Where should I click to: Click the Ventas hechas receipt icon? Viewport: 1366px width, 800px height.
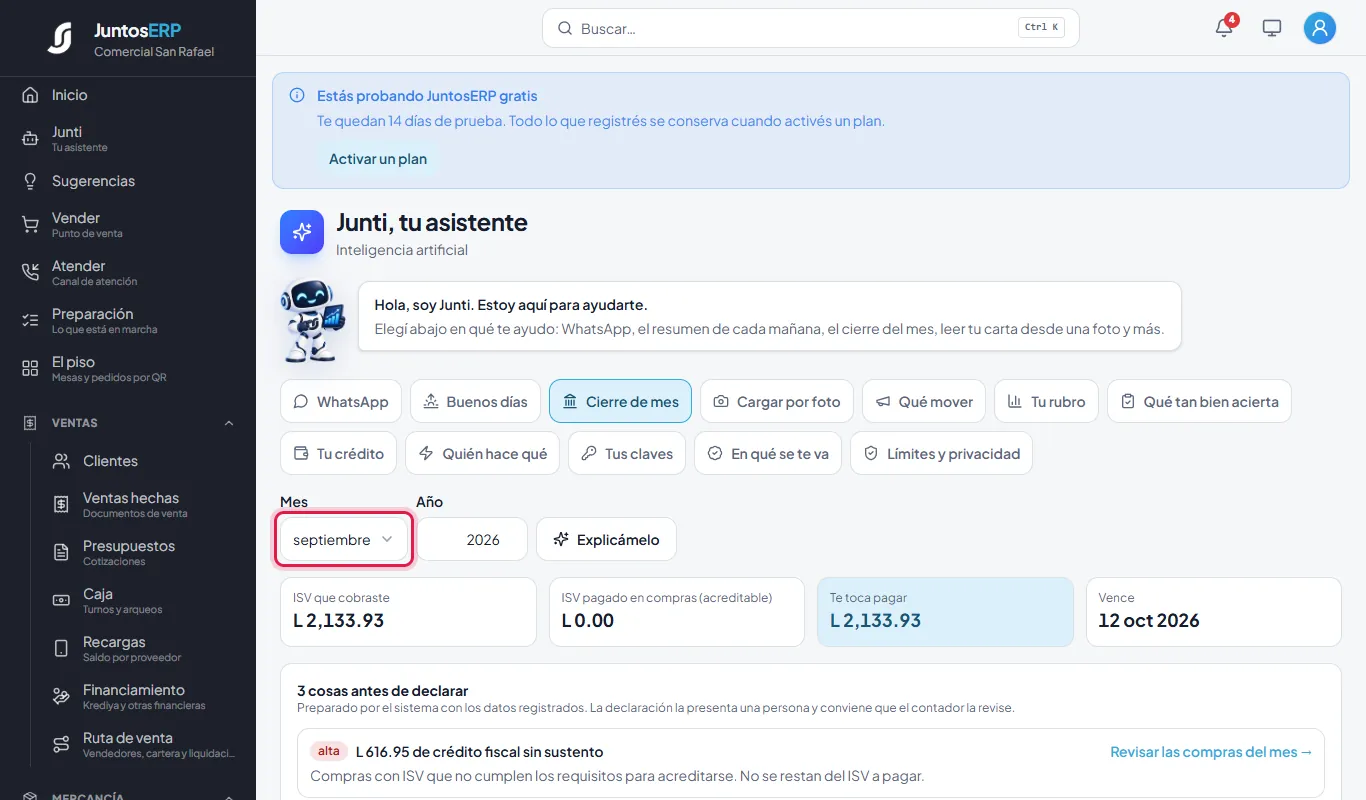coord(61,505)
